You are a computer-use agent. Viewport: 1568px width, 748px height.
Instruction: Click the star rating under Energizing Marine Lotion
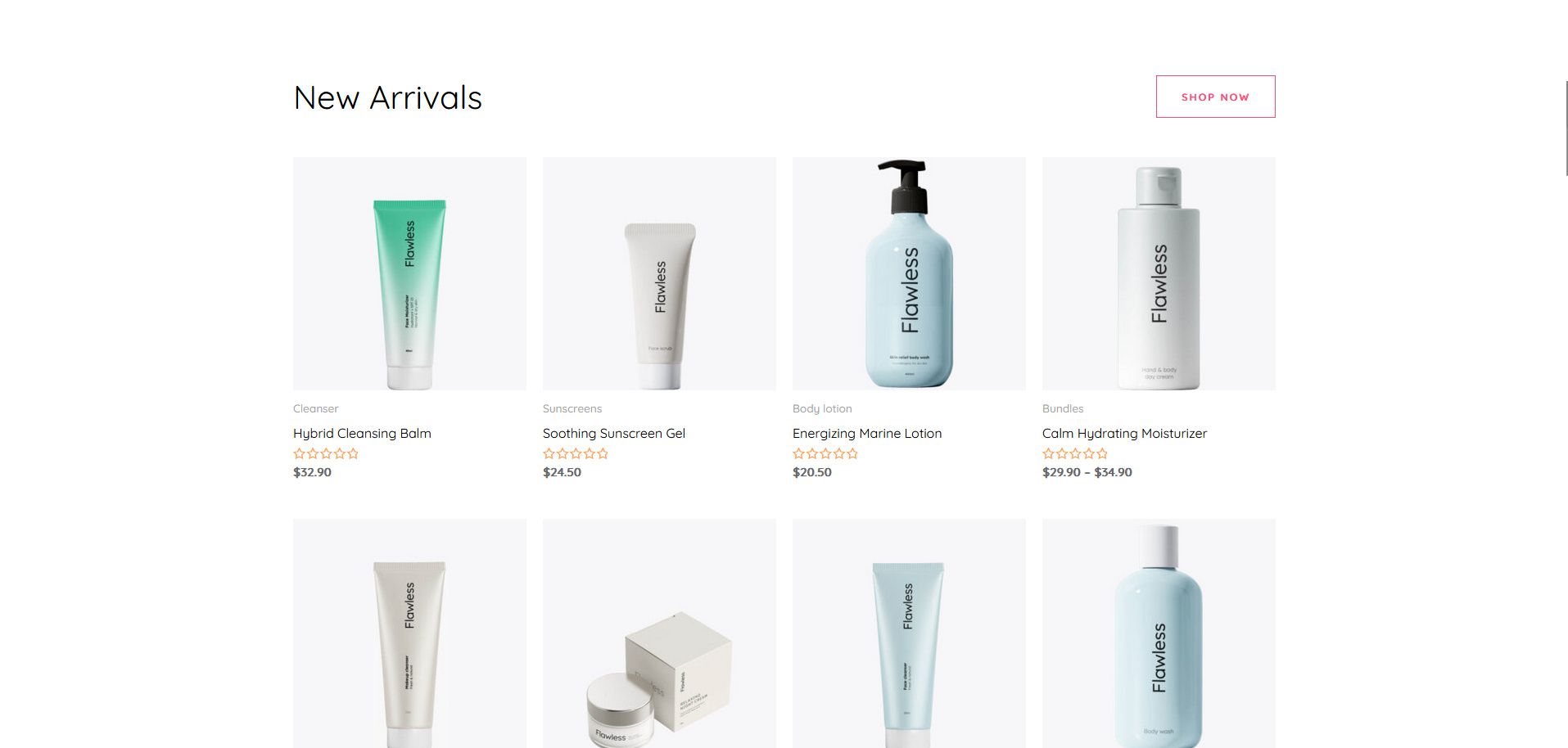pos(825,453)
